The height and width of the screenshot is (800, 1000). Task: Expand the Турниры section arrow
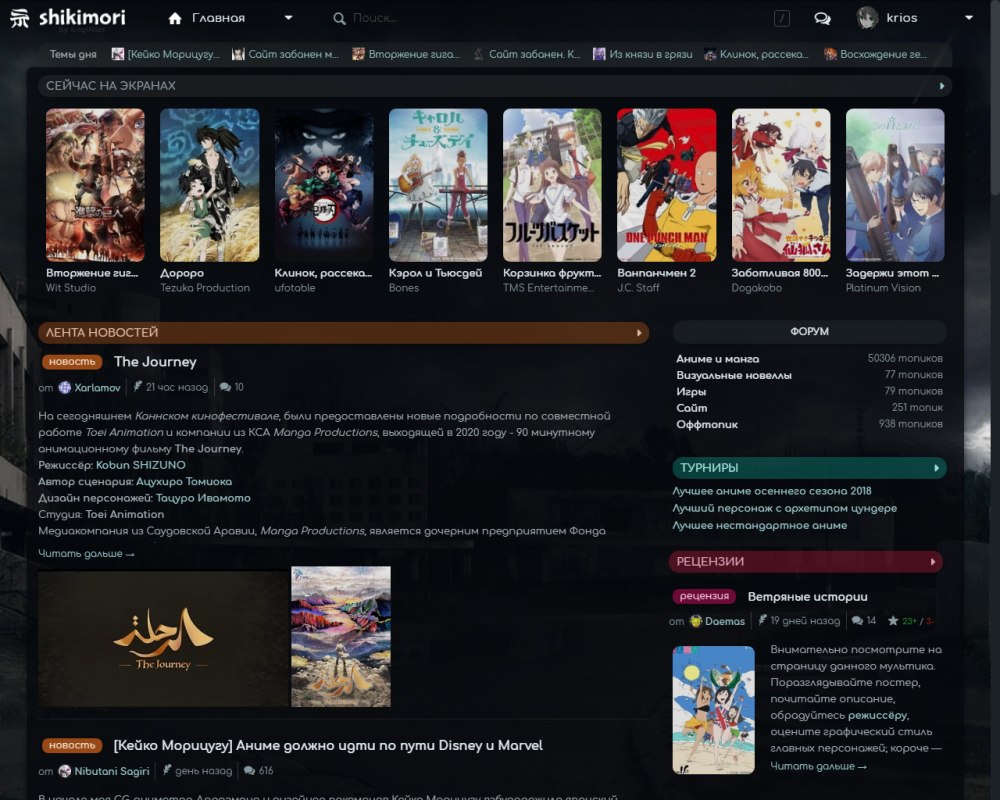click(x=936, y=468)
